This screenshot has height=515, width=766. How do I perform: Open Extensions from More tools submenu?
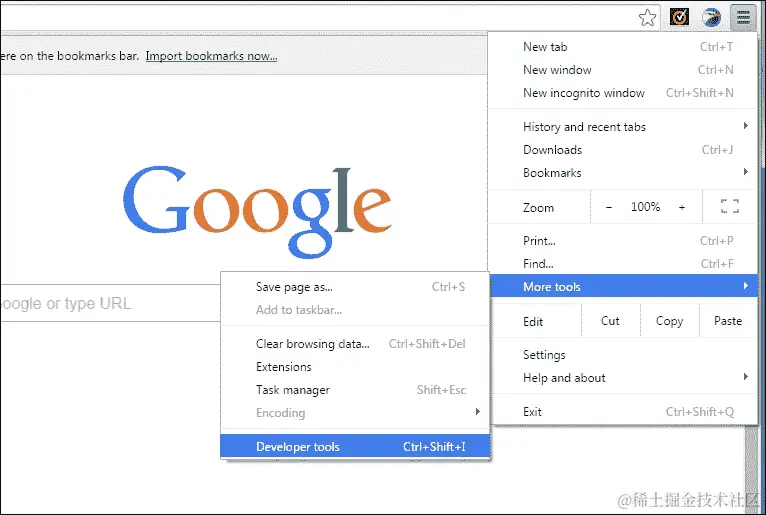355,367
